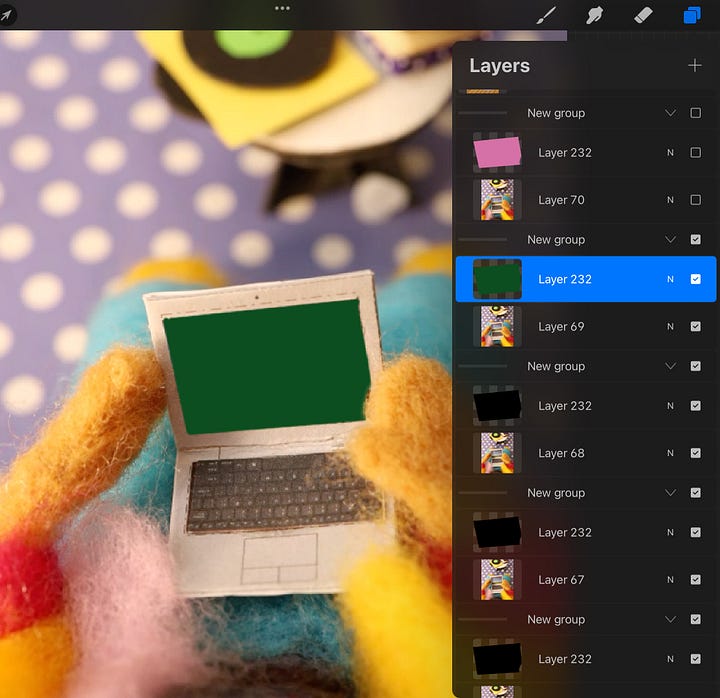Select highlighted "Layer 232" name in blue row
720x698 pixels.
pyautogui.click(x=565, y=280)
